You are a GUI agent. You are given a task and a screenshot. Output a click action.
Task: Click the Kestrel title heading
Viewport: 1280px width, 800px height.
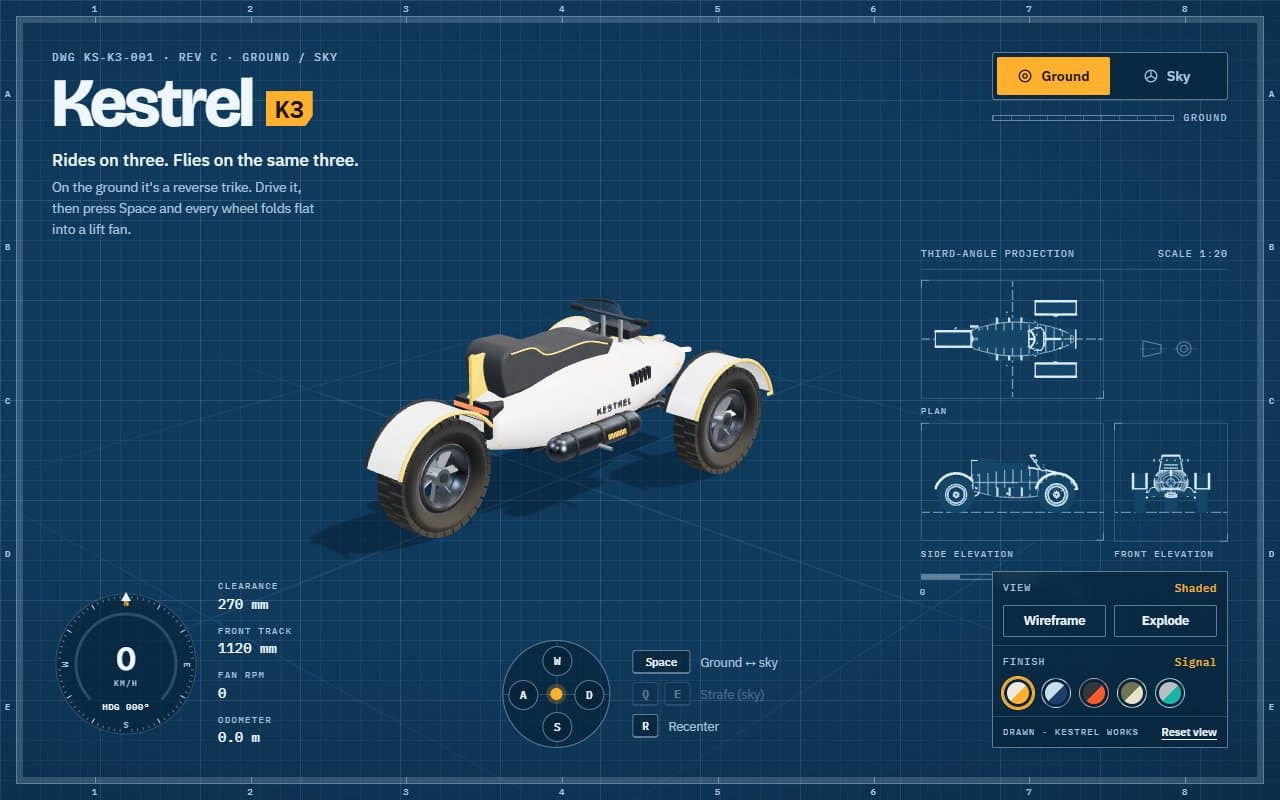point(153,103)
